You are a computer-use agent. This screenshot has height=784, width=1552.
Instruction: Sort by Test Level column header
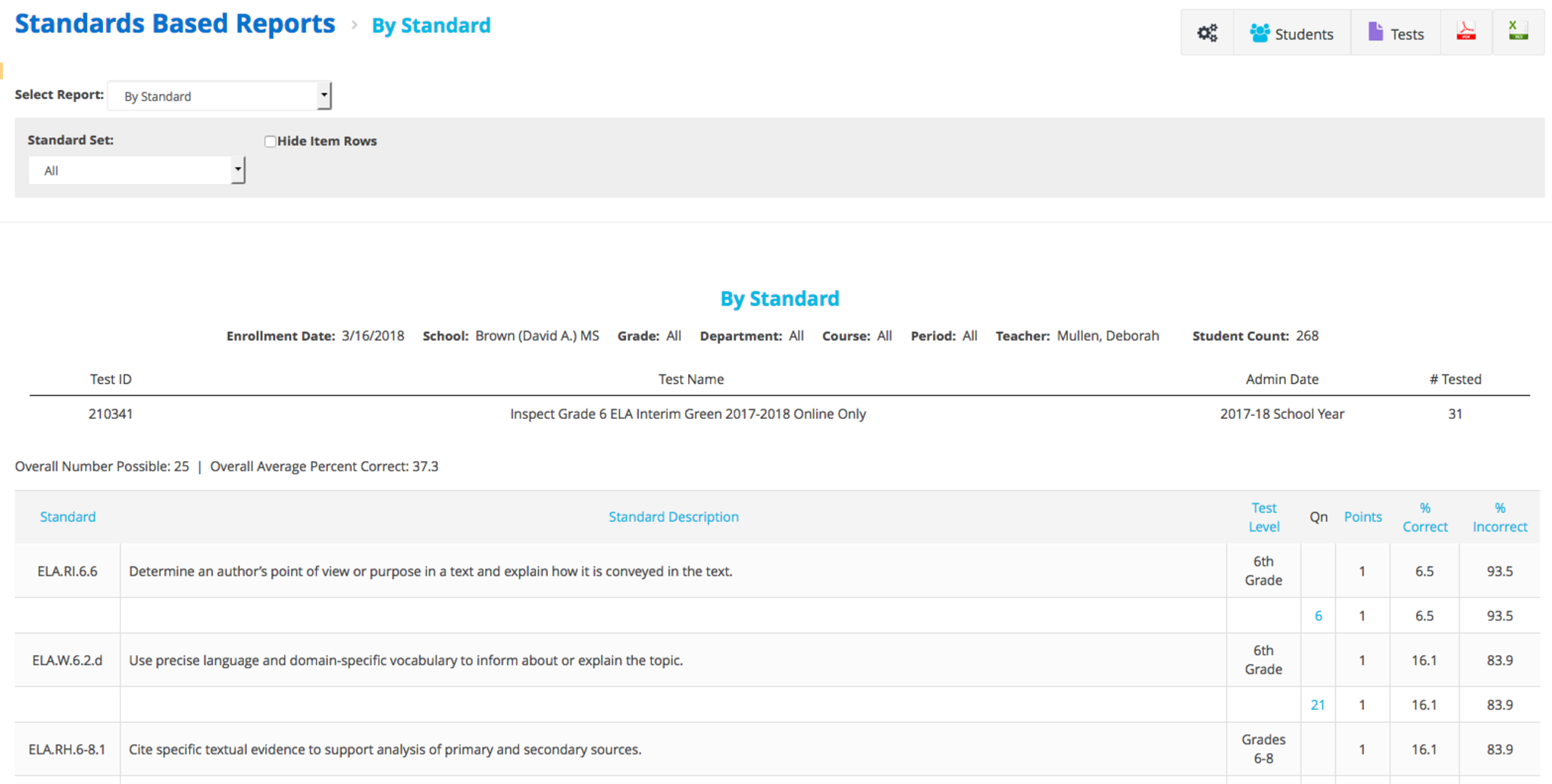pyautogui.click(x=1263, y=517)
